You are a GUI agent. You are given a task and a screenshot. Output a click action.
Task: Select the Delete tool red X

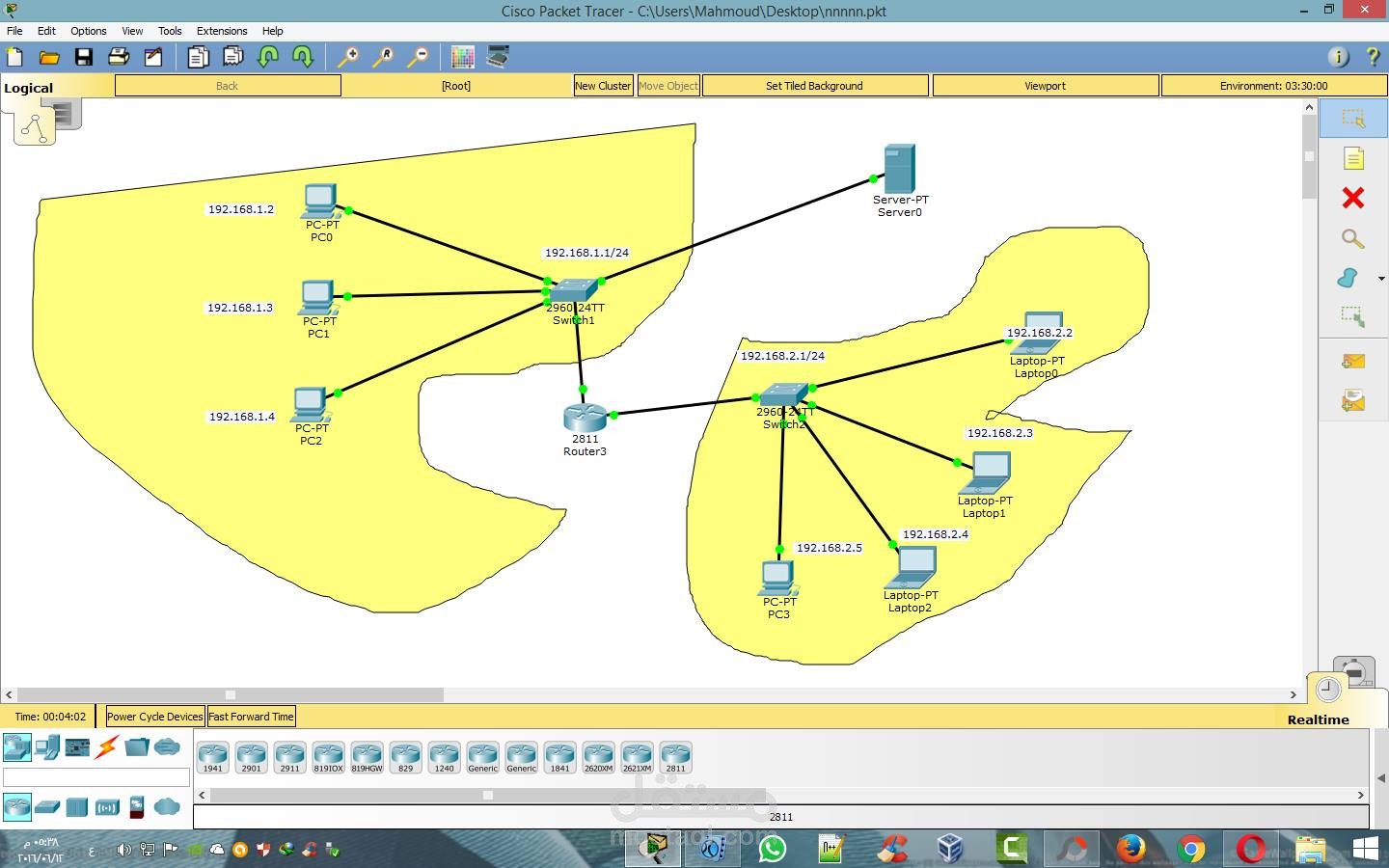1353,198
